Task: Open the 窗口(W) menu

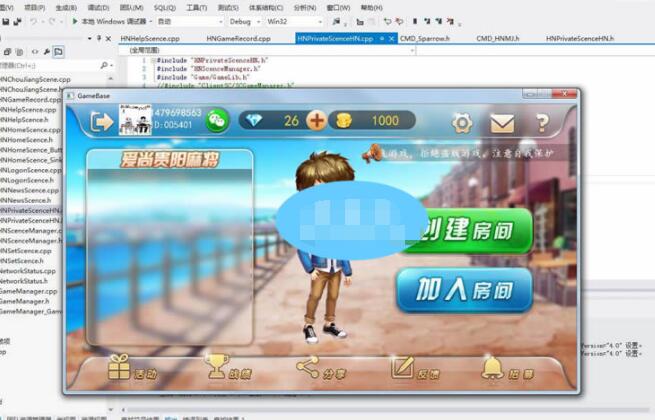Action: pos(338,8)
